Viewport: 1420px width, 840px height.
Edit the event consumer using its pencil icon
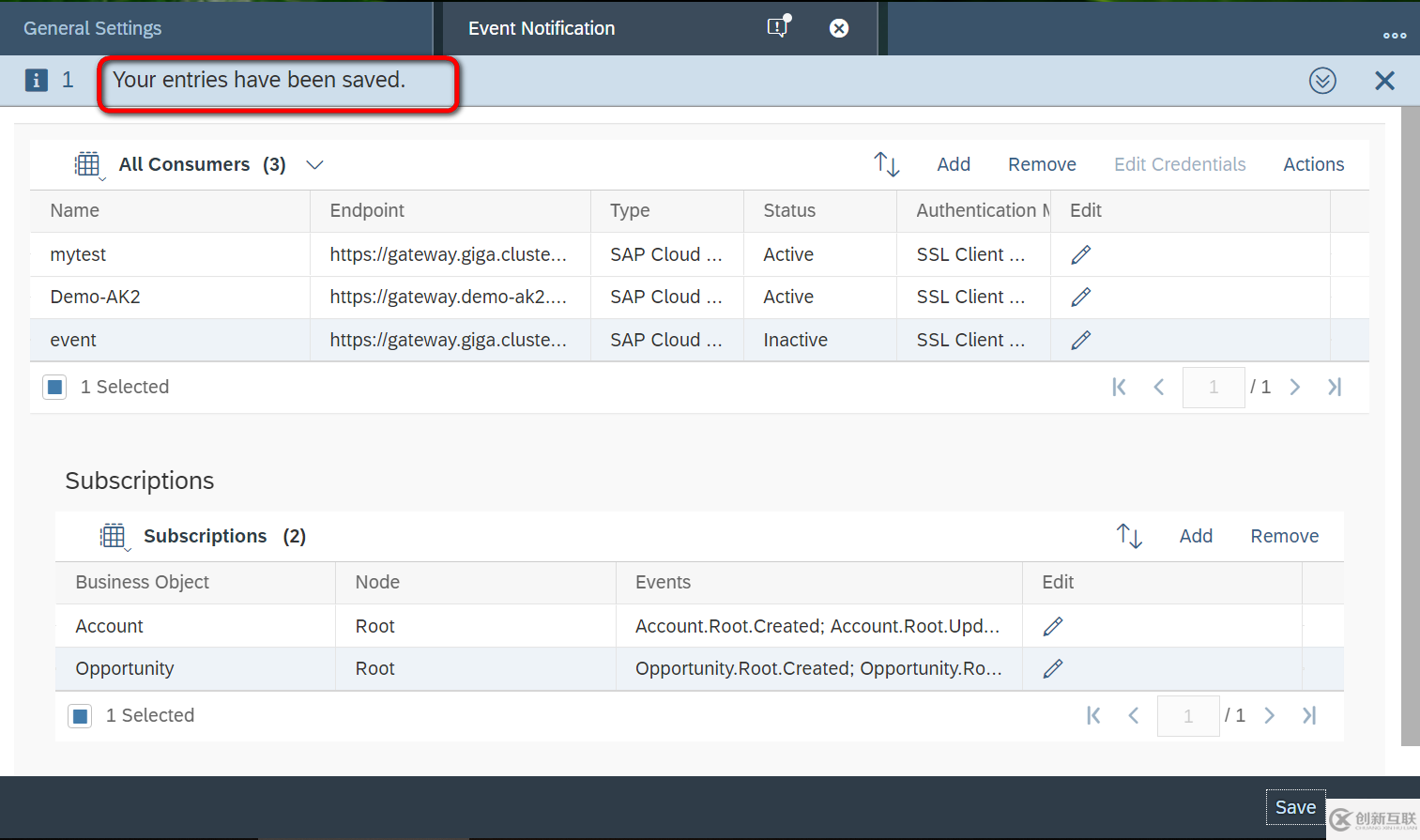pyautogui.click(x=1080, y=340)
